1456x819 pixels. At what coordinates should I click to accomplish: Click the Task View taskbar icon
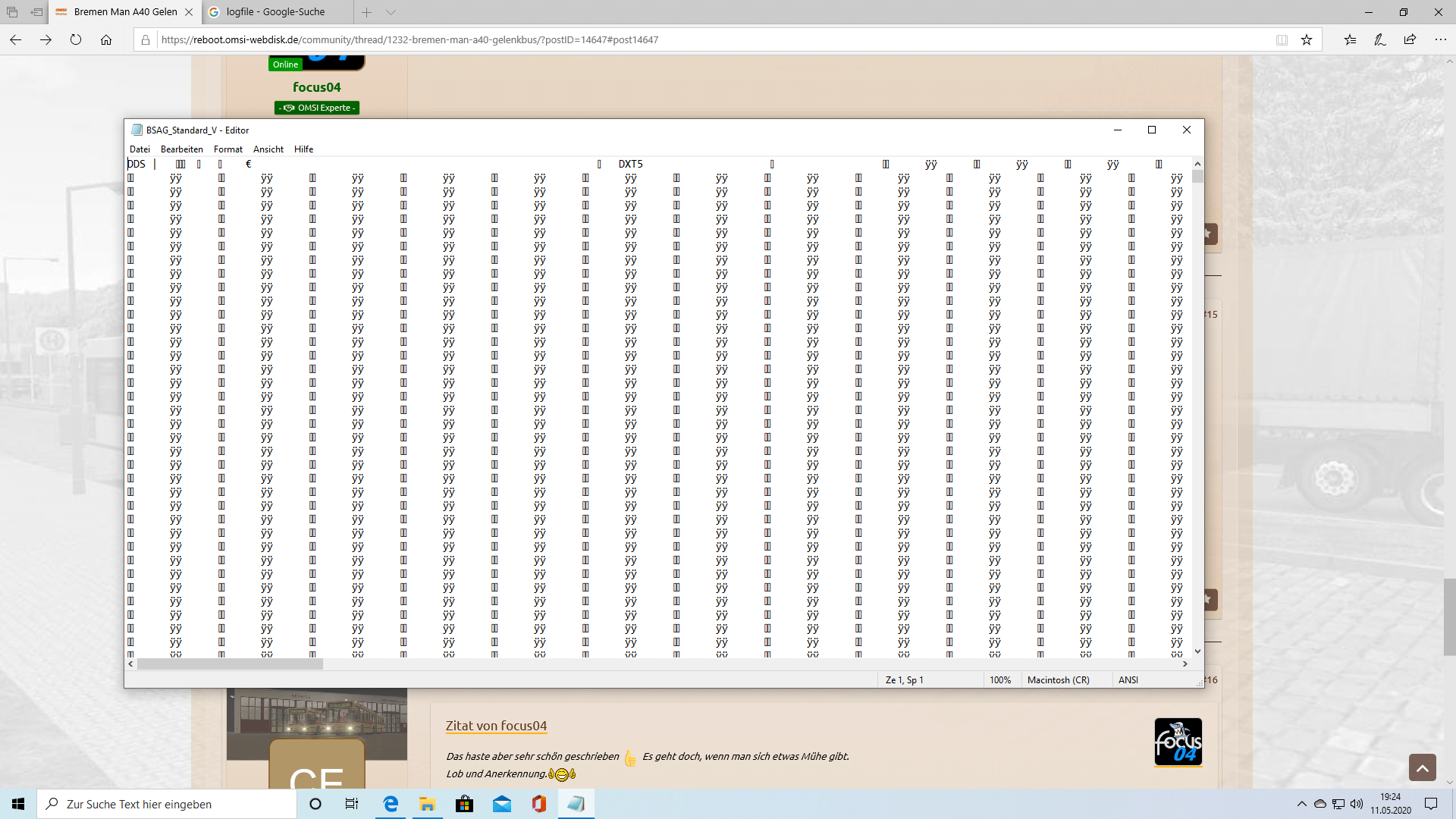[352, 804]
